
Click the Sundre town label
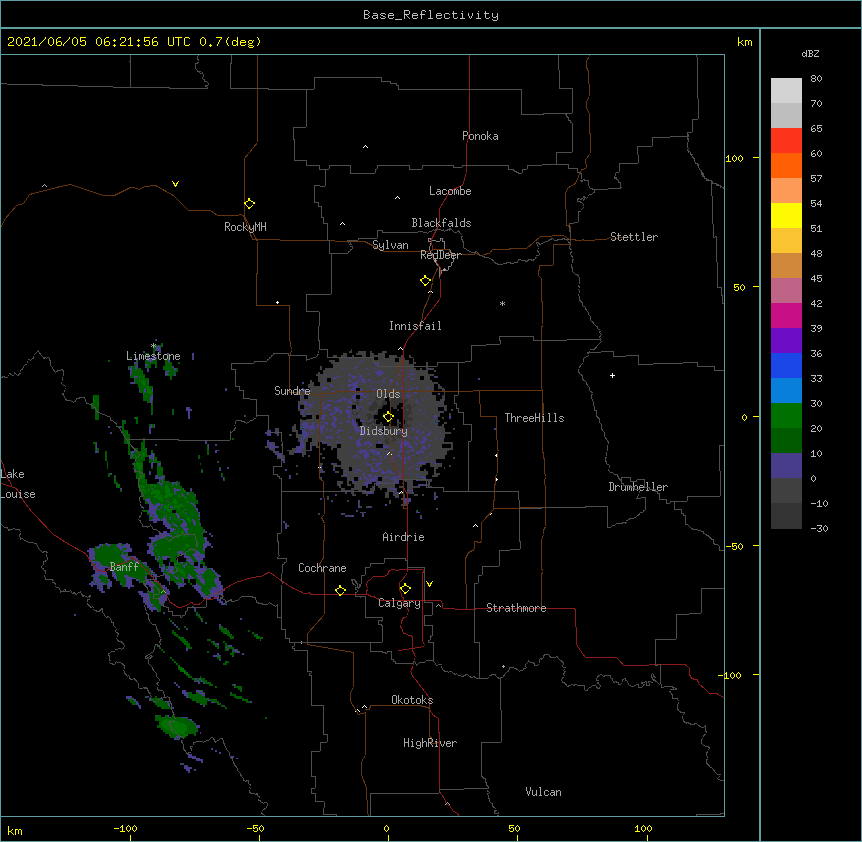pyautogui.click(x=292, y=391)
